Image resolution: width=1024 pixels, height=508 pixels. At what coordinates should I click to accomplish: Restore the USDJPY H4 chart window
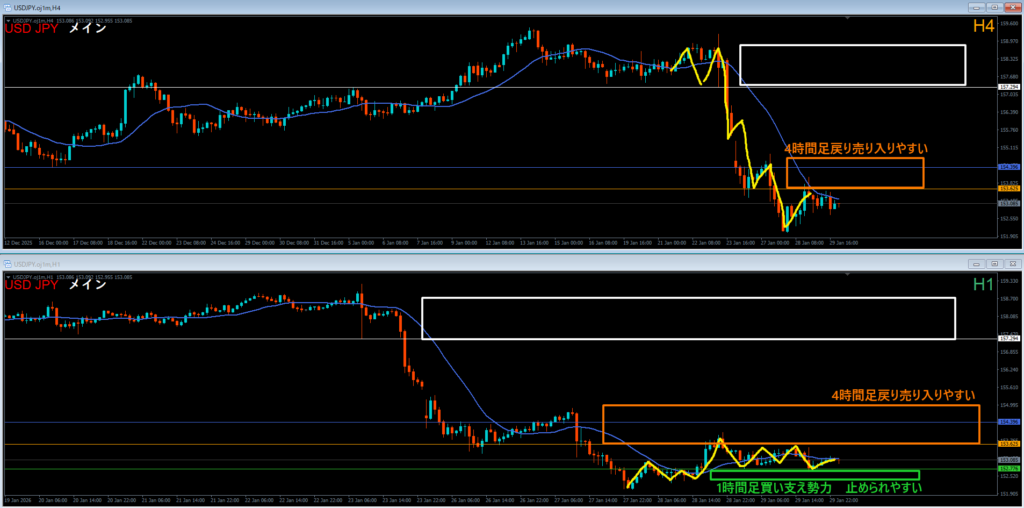(x=995, y=7)
